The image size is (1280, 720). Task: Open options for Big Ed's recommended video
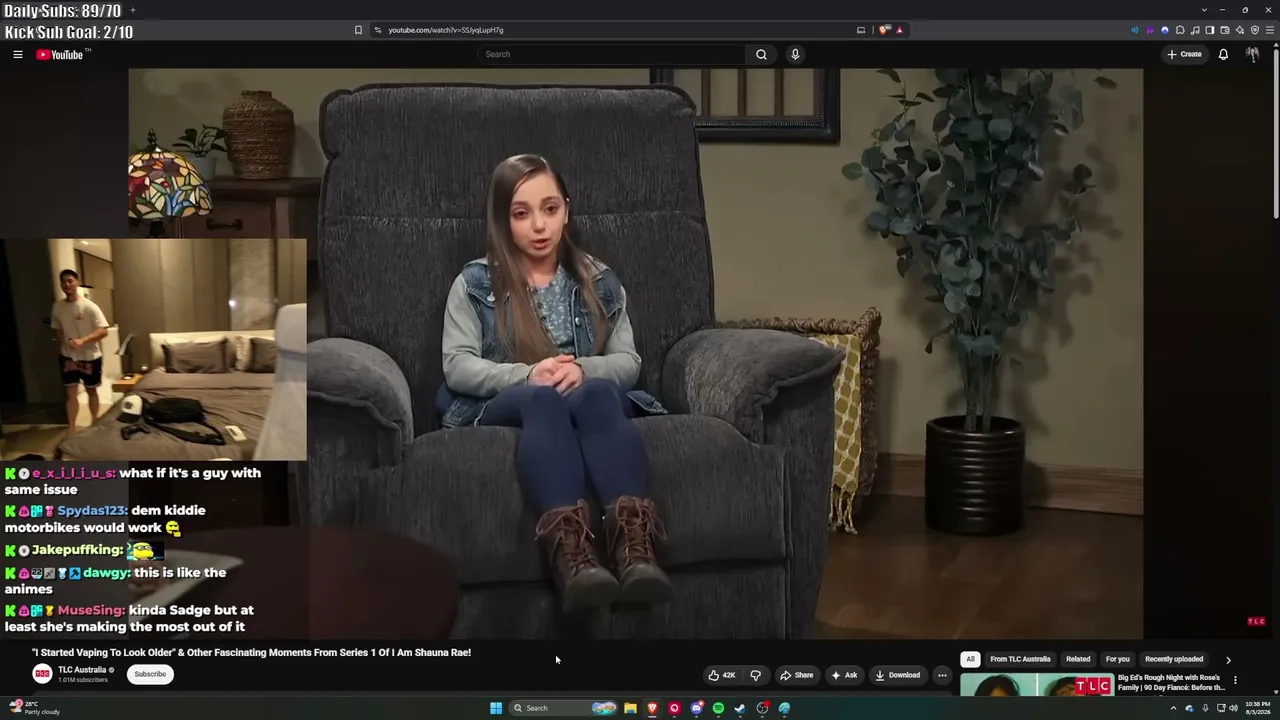click(1235, 680)
